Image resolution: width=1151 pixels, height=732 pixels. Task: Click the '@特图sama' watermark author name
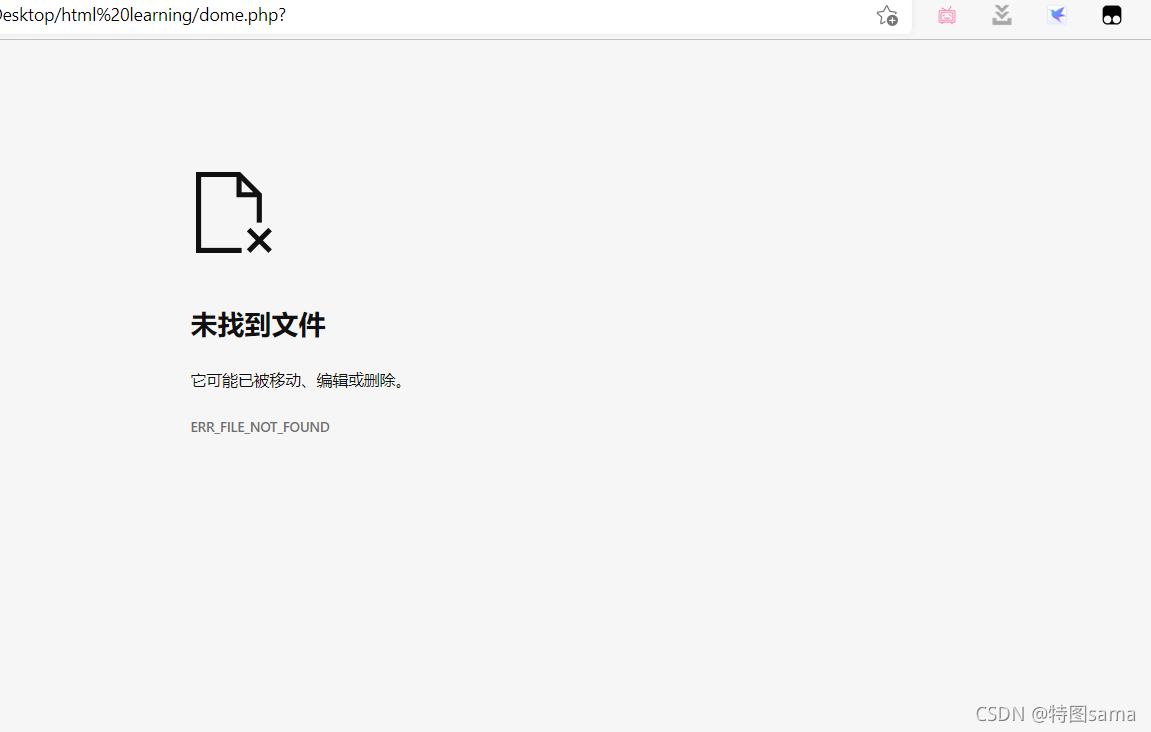pyautogui.click(x=1084, y=714)
